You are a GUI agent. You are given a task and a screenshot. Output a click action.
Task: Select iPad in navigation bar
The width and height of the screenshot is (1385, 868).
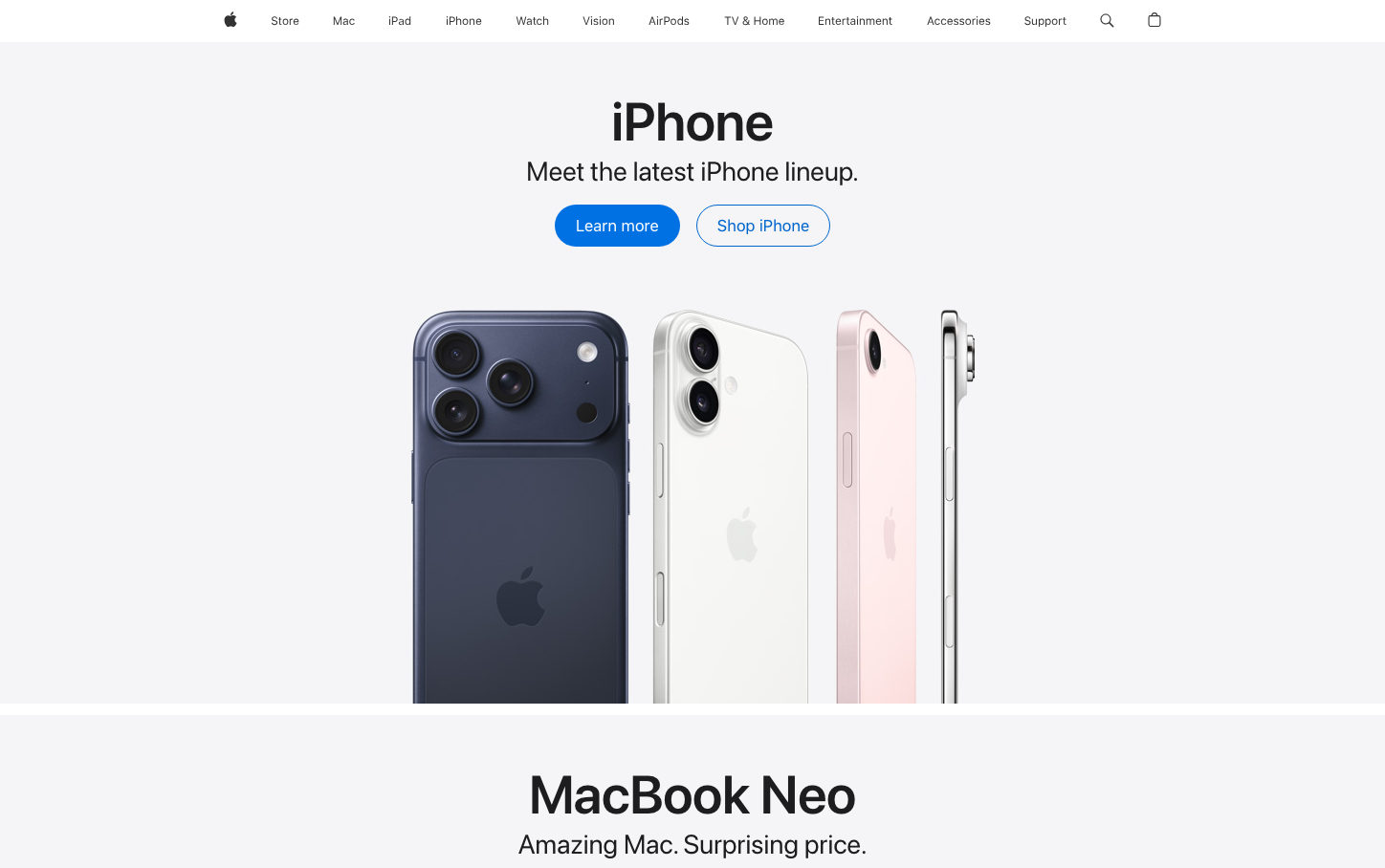tap(400, 21)
